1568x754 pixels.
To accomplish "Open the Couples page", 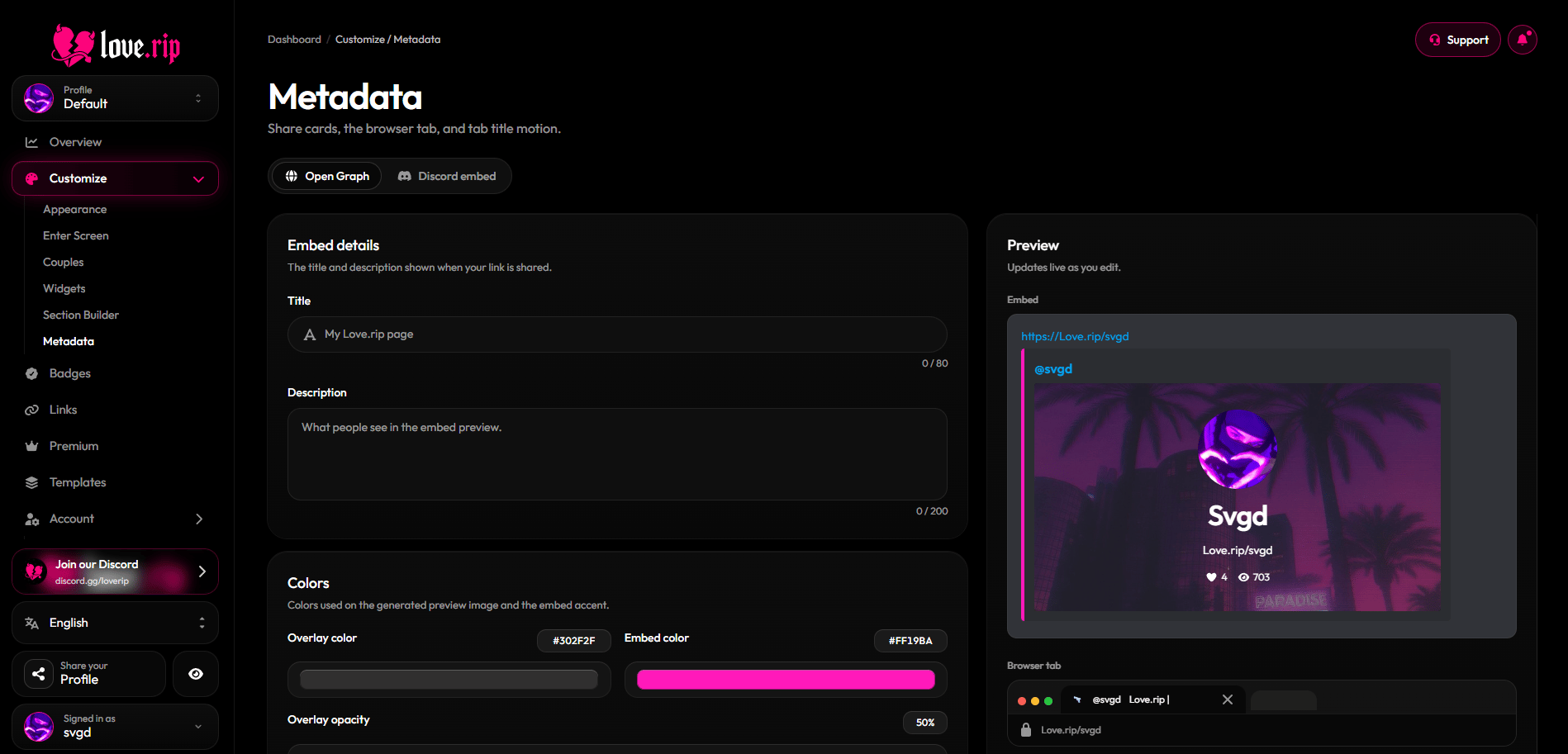I will 64,263.
